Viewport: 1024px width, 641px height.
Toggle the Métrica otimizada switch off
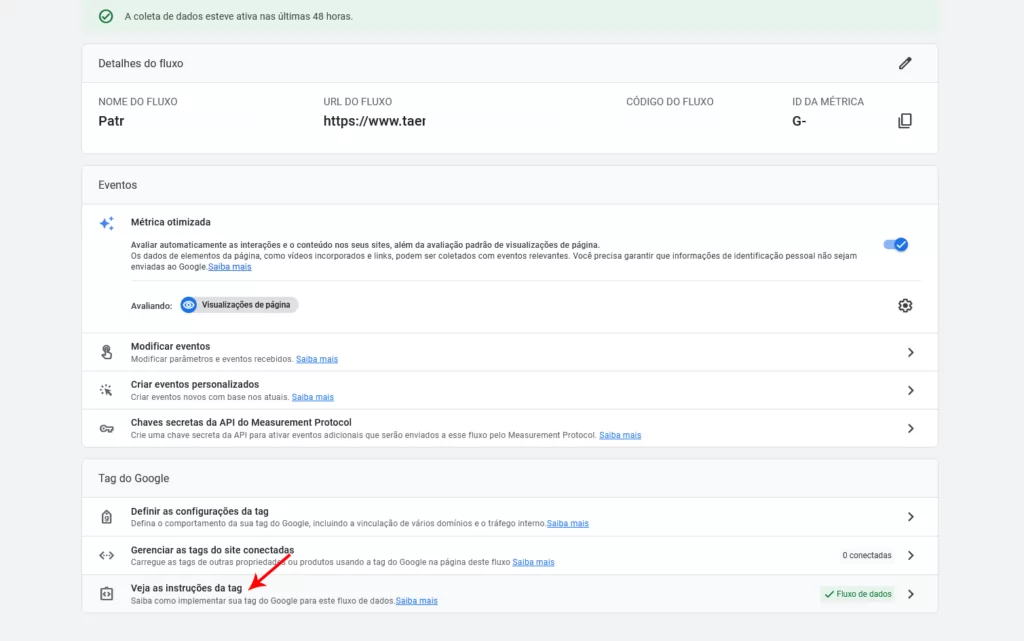pyautogui.click(x=895, y=245)
